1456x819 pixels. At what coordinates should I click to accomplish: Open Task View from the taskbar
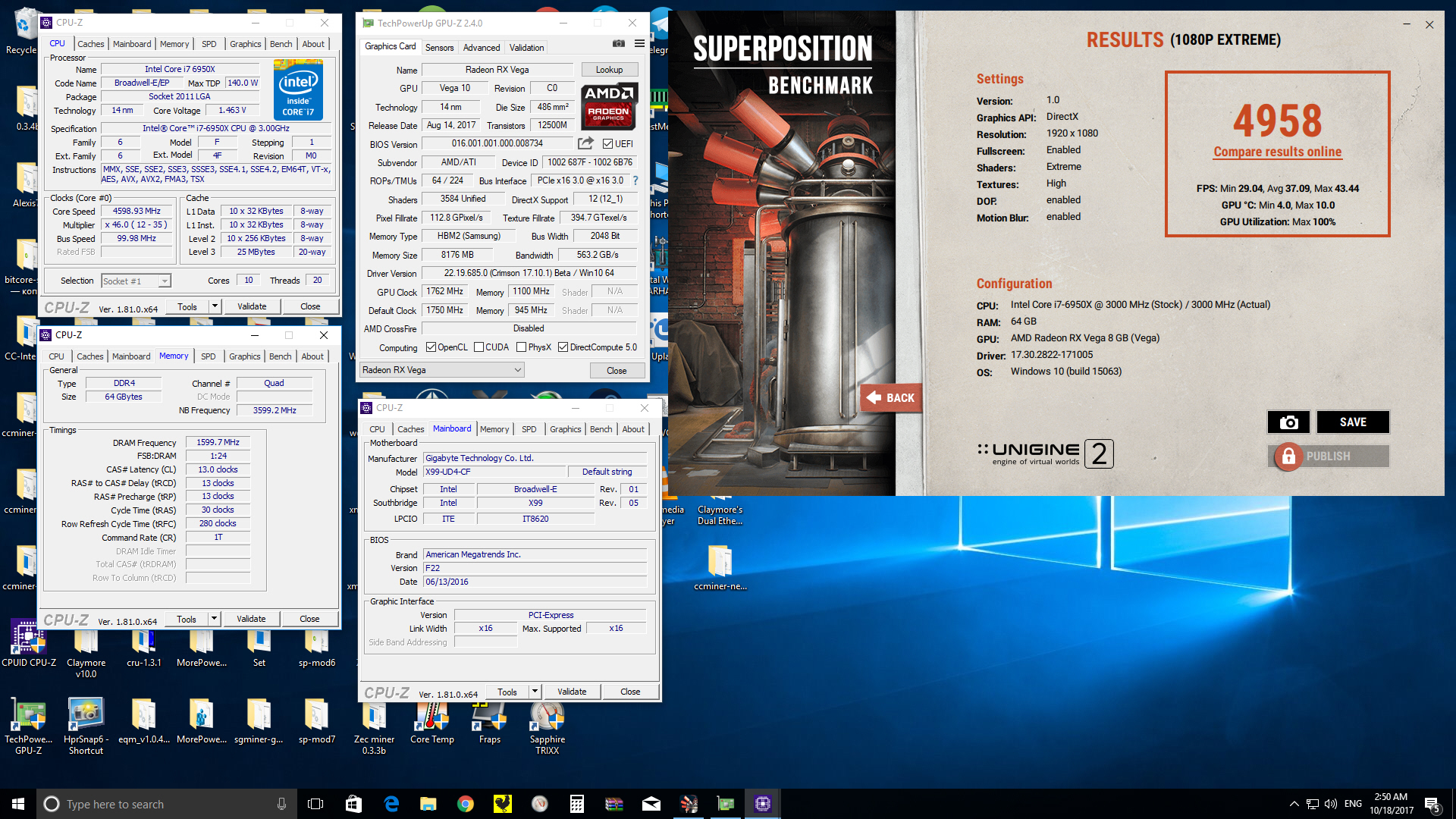315,804
